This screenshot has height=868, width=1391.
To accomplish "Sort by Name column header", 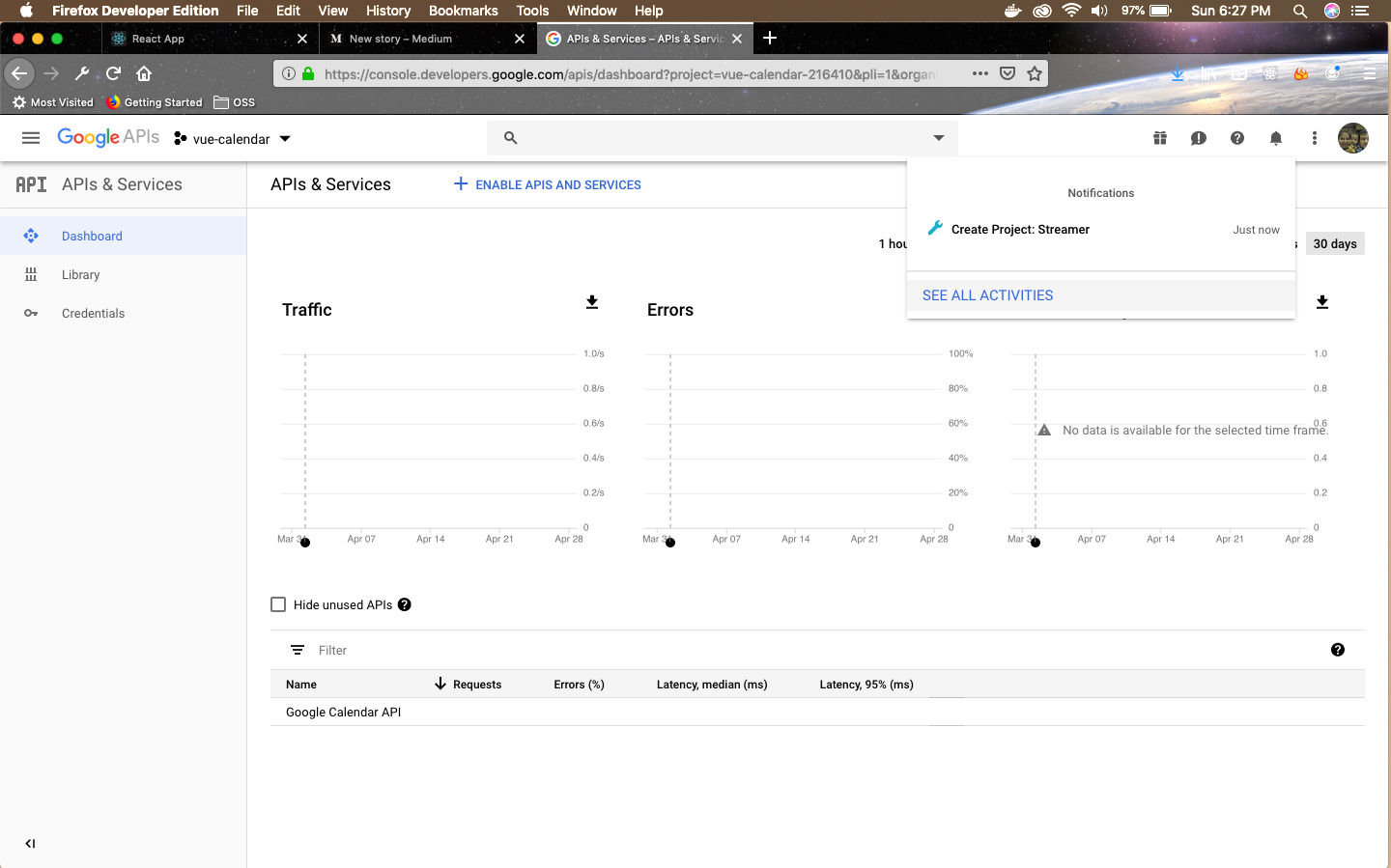I will pos(301,685).
